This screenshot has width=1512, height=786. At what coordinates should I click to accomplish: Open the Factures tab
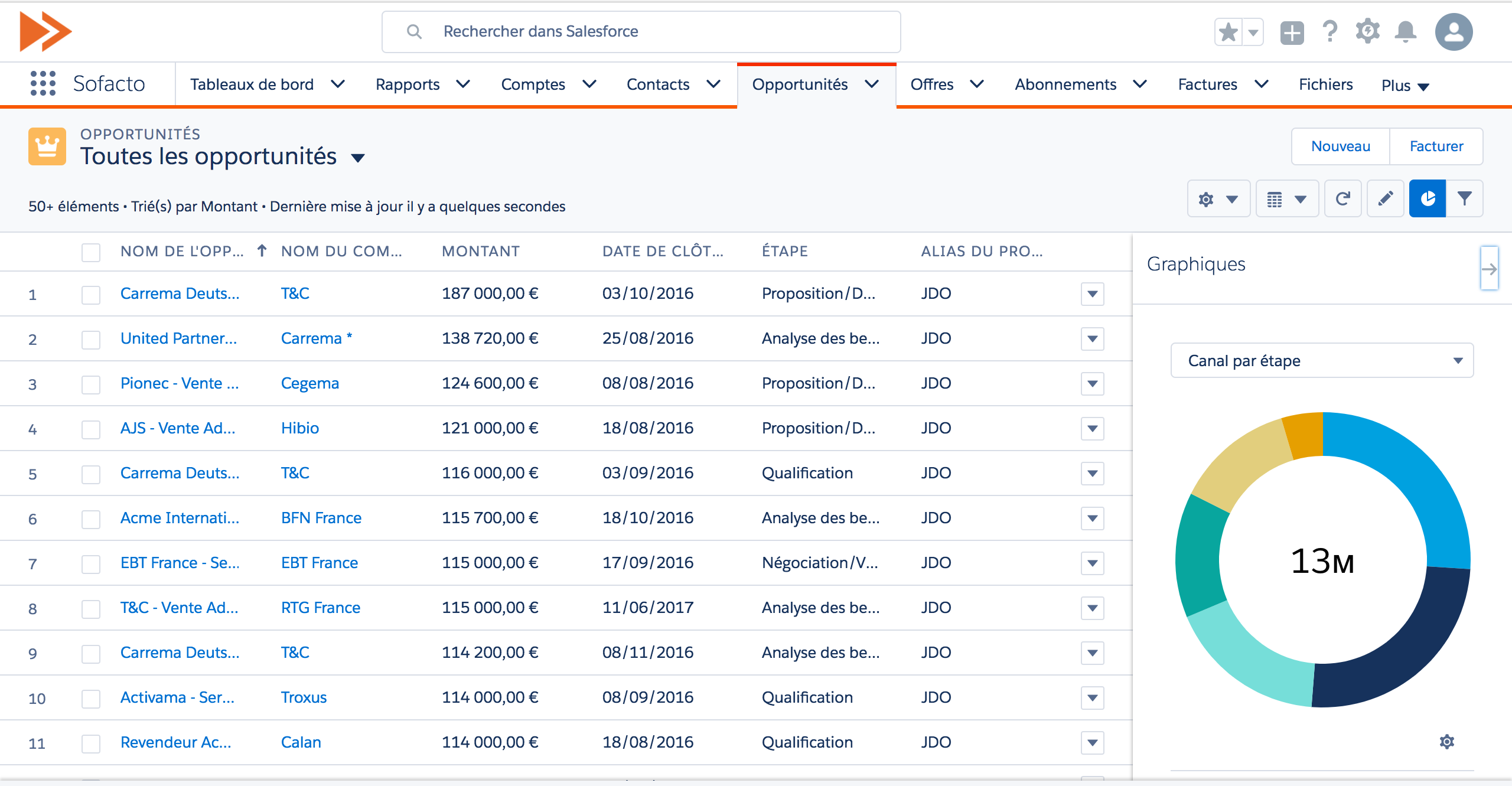coord(1207,84)
